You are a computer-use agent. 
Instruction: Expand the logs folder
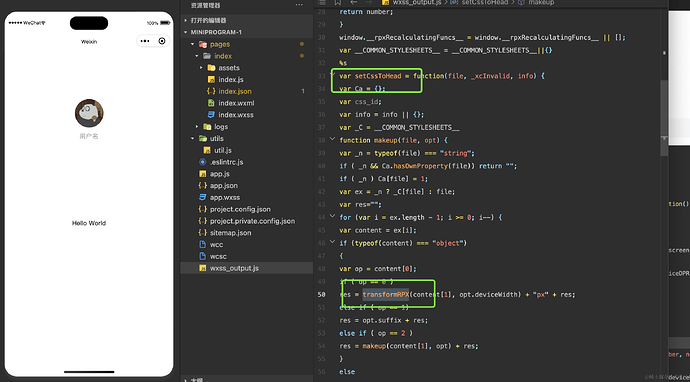197,127
